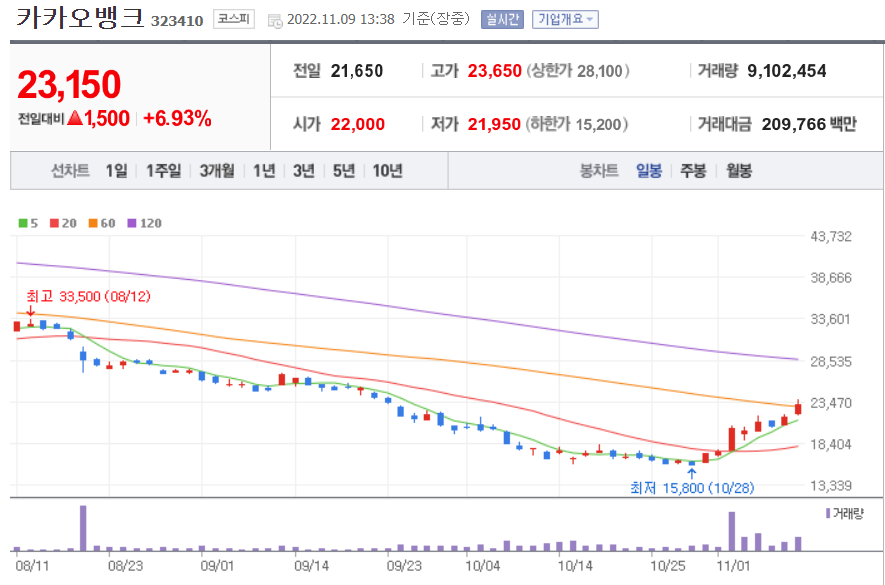Click the 카카오뱅크 stock title
885x585 pixels.
point(80,18)
